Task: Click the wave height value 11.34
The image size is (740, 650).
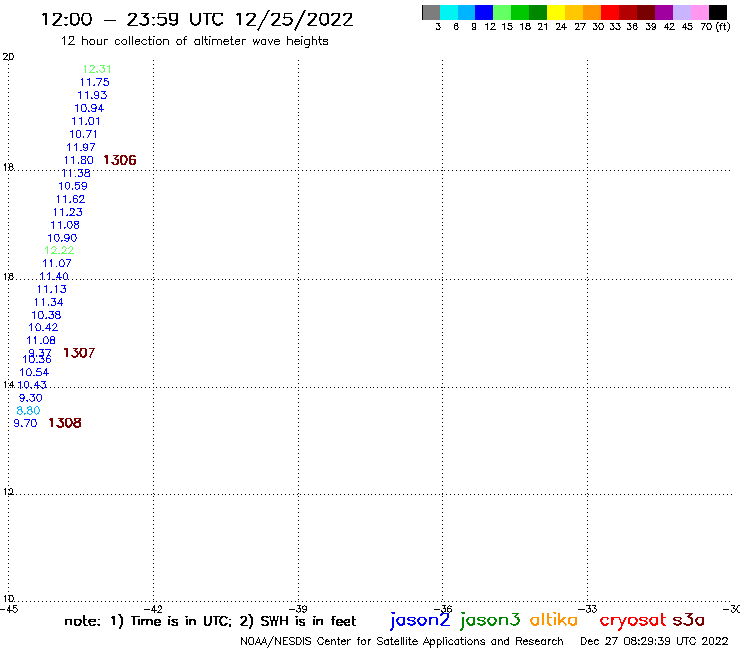Action: click(48, 302)
